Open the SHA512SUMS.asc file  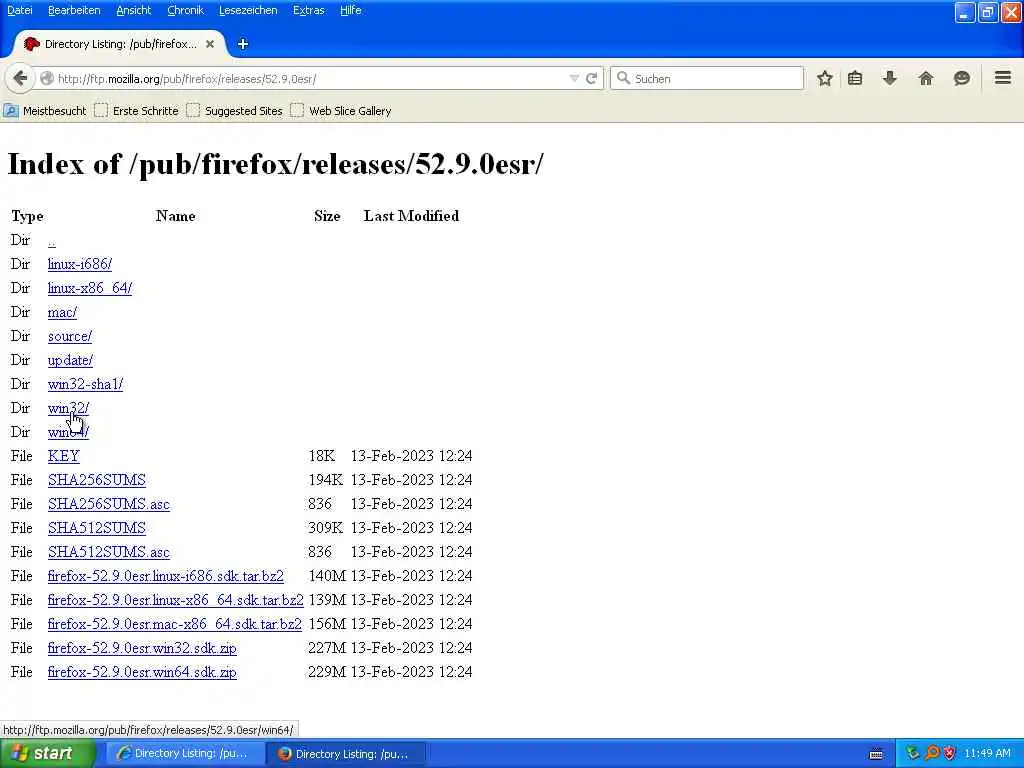click(108, 552)
